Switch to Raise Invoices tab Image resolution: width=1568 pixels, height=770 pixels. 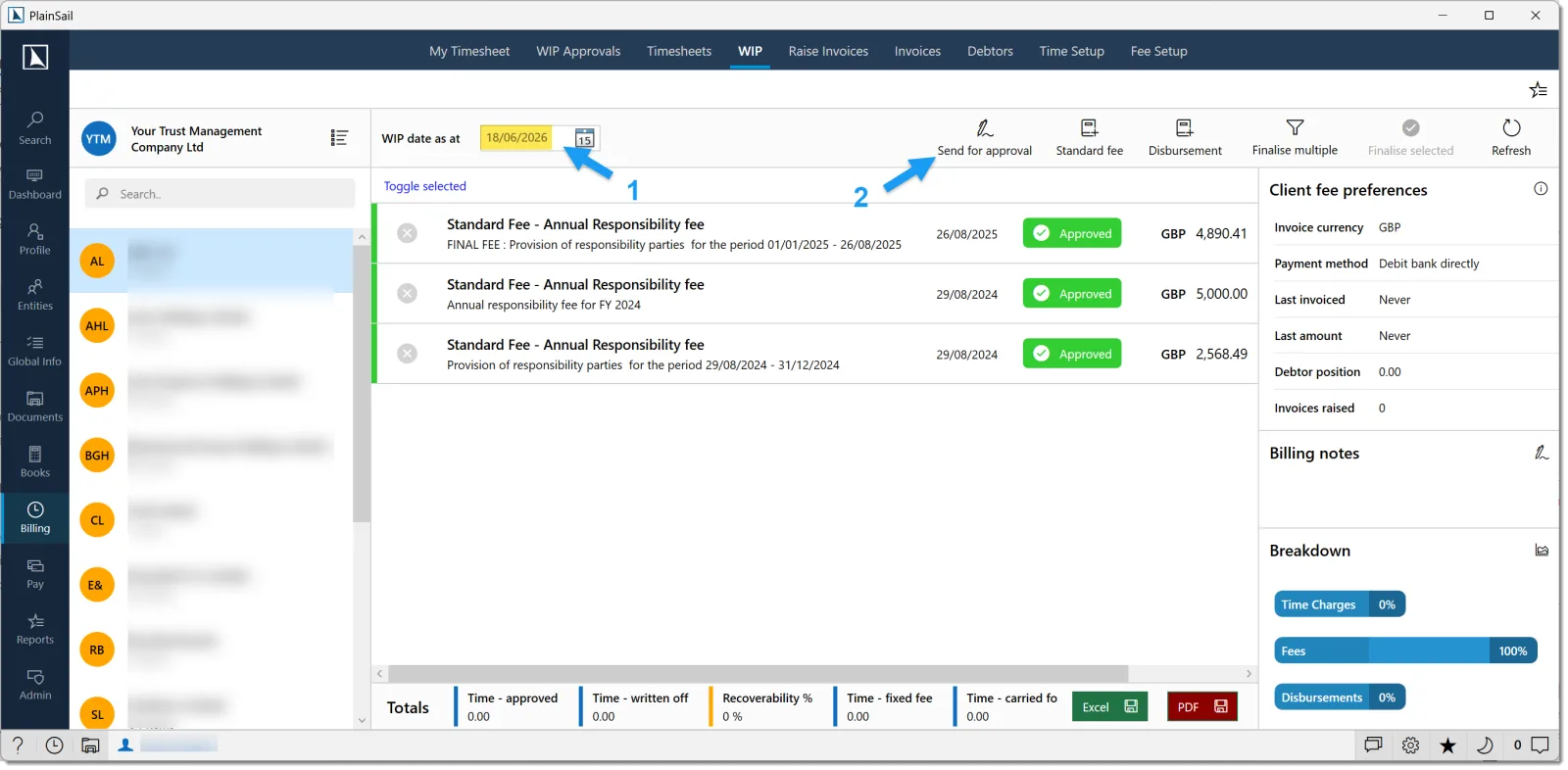pos(828,51)
